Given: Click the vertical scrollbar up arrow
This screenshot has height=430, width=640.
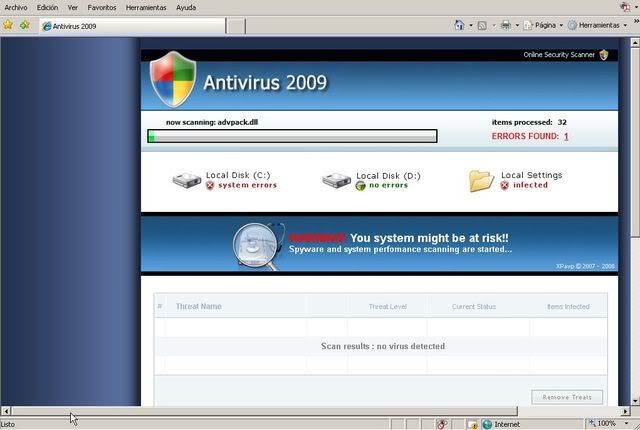Looking at the screenshot, I should click(x=635, y=42).
